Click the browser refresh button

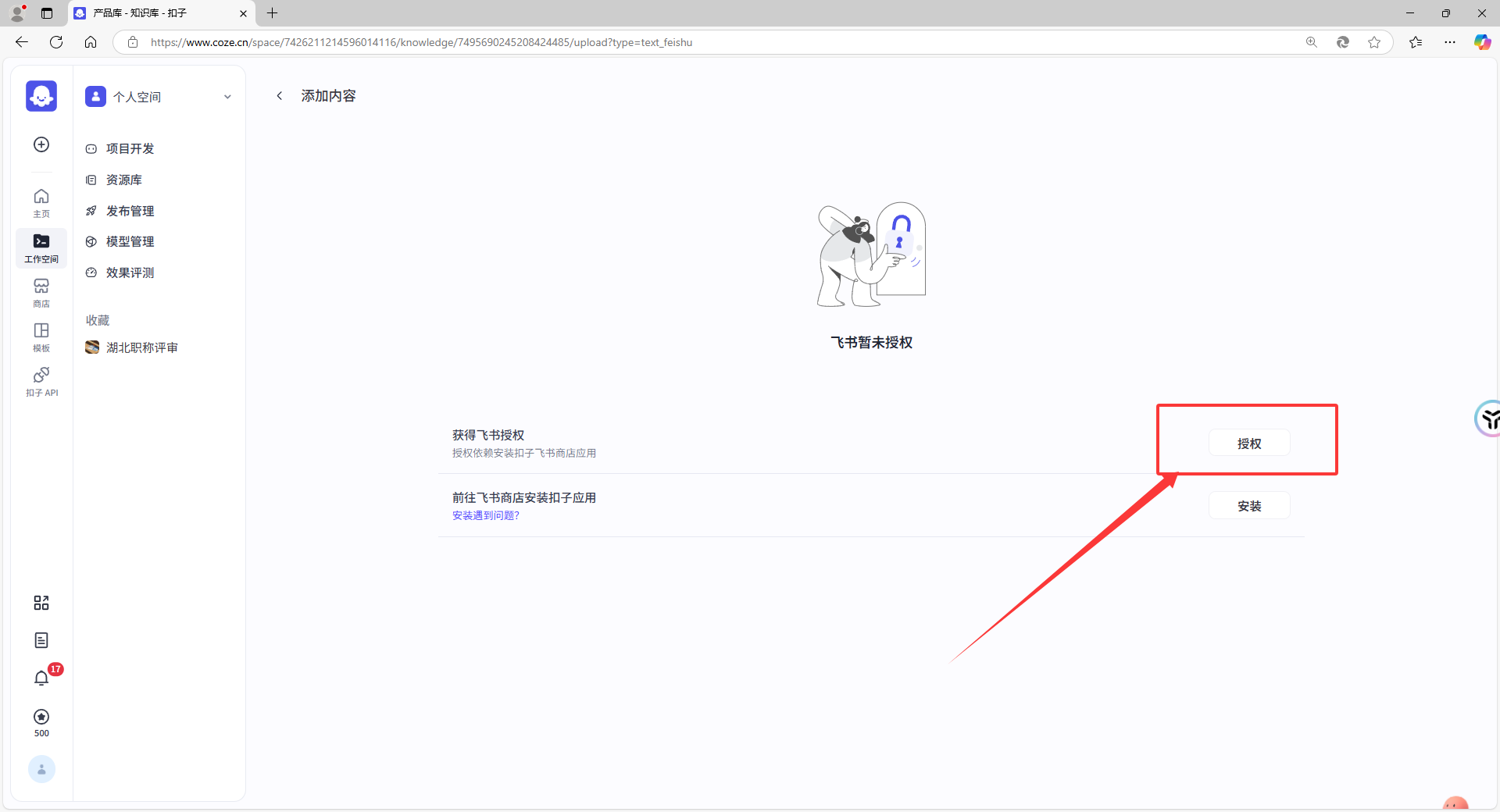(56, 42)
